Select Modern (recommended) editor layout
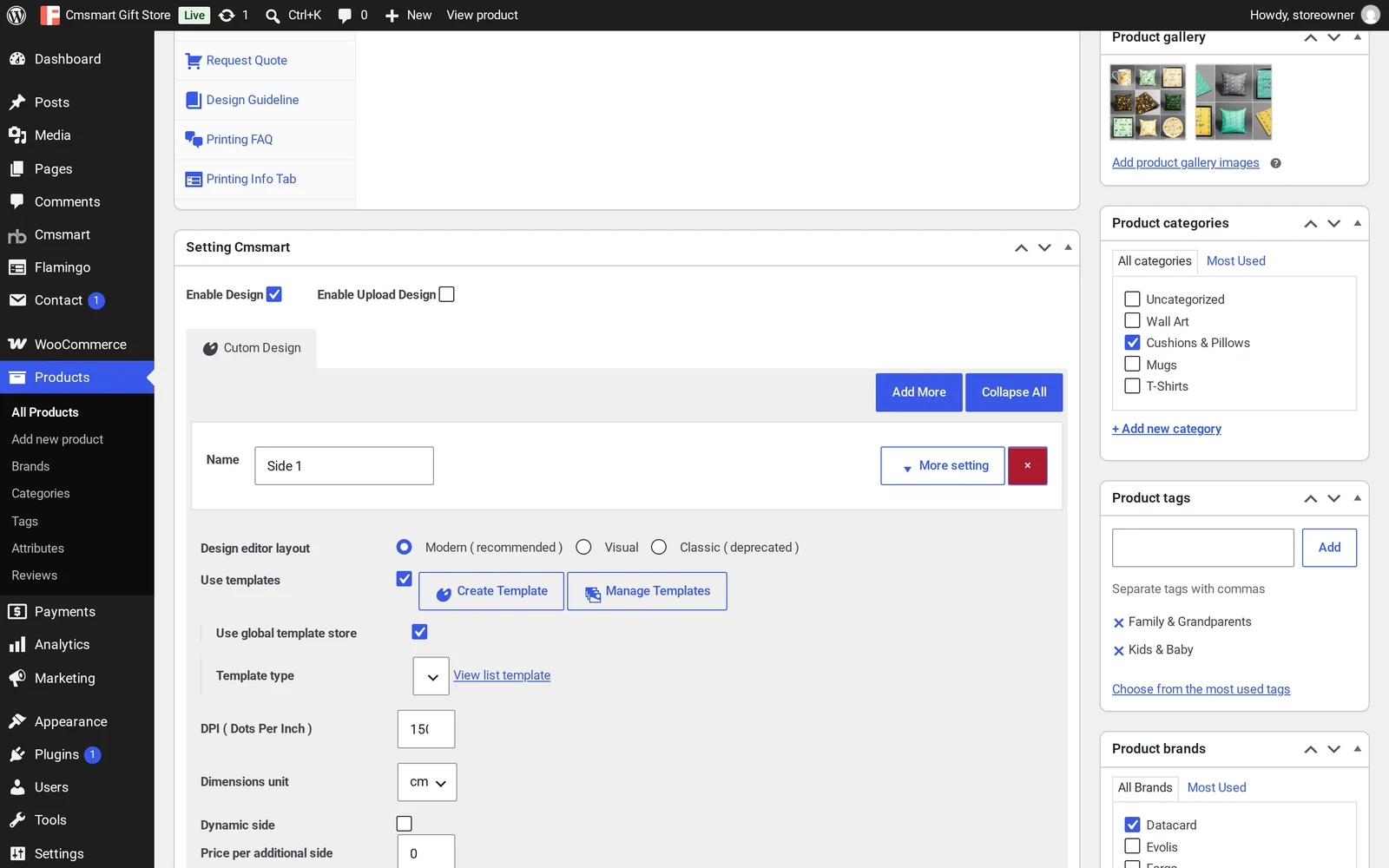The image size is (1389, 868). click(404, 547)
